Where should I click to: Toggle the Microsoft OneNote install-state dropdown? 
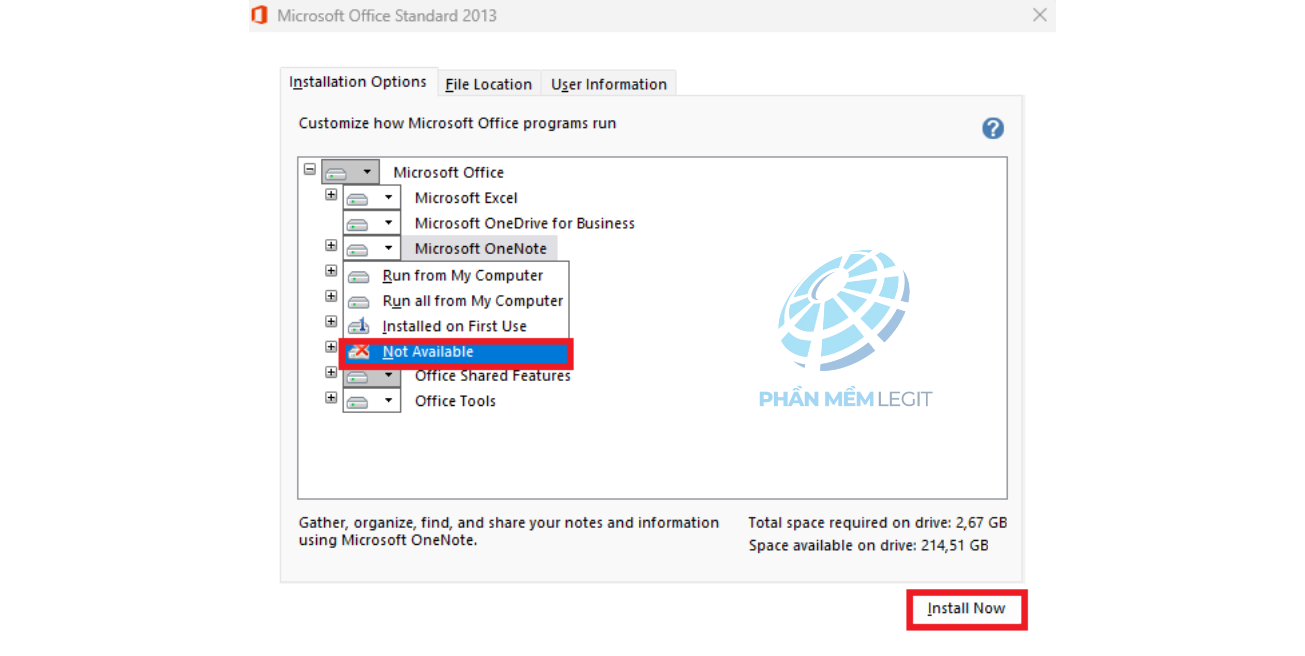point(372,248)
